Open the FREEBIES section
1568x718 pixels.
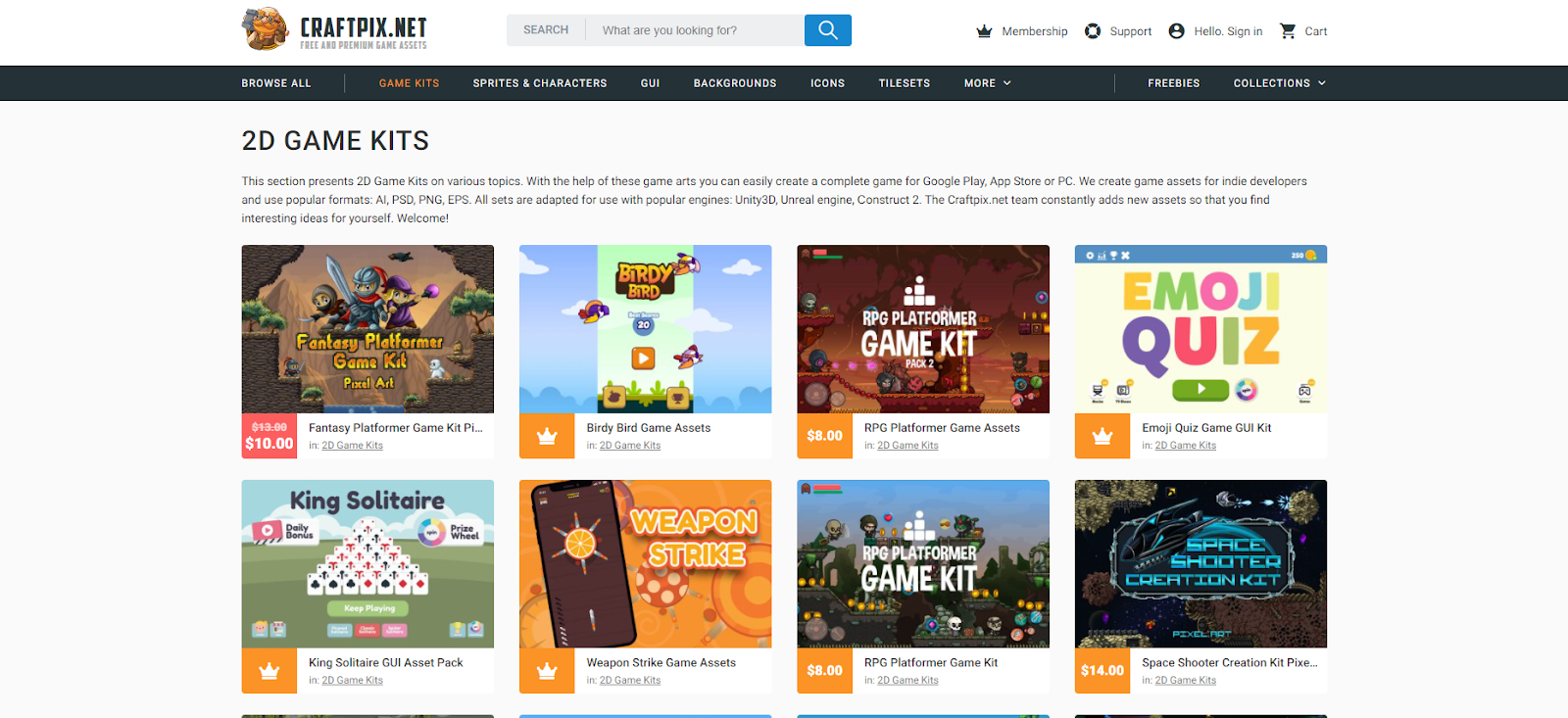coord(1174,83)
